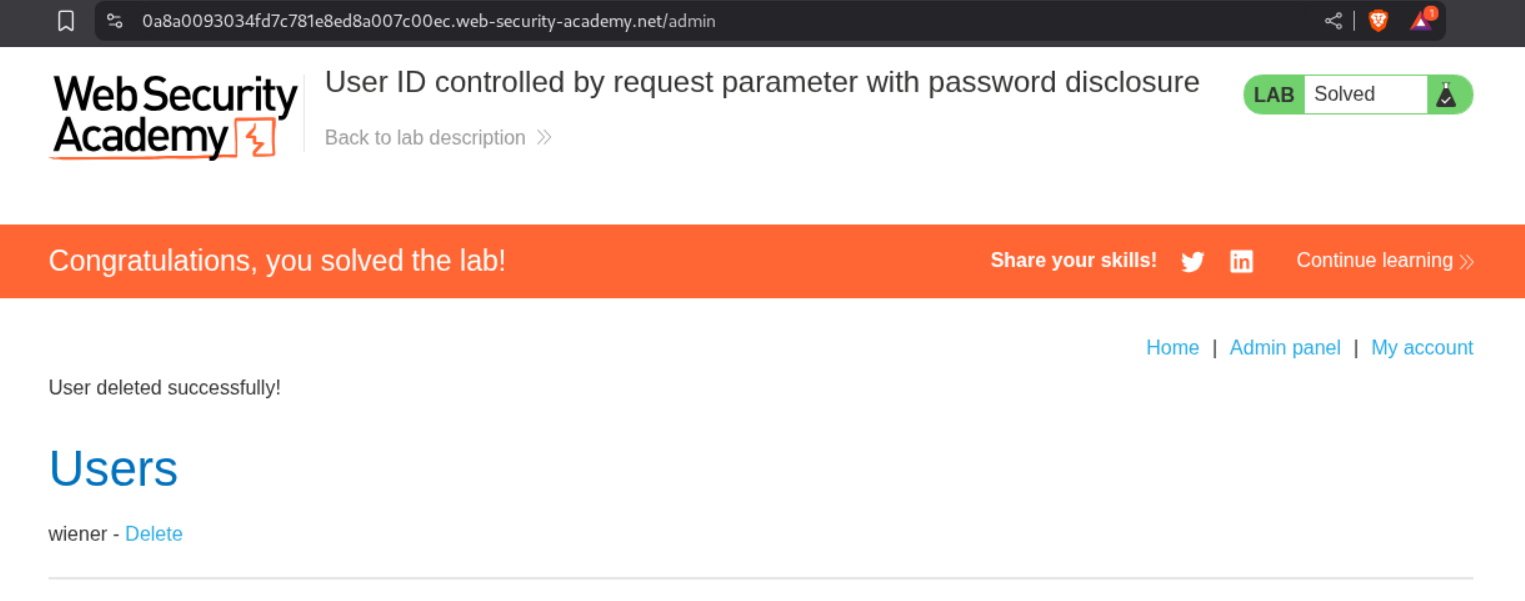Click the bookmark icon in the browser toolbar

[66, 21]
